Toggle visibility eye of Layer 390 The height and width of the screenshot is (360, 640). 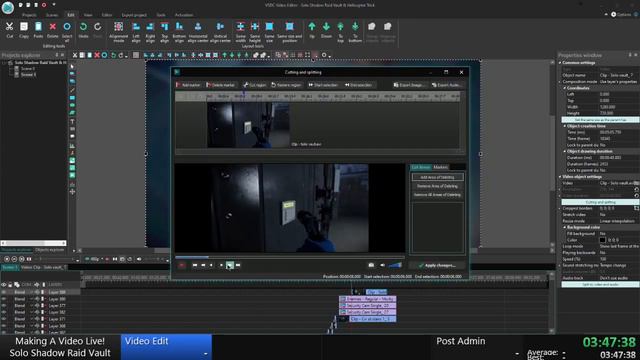4,299
